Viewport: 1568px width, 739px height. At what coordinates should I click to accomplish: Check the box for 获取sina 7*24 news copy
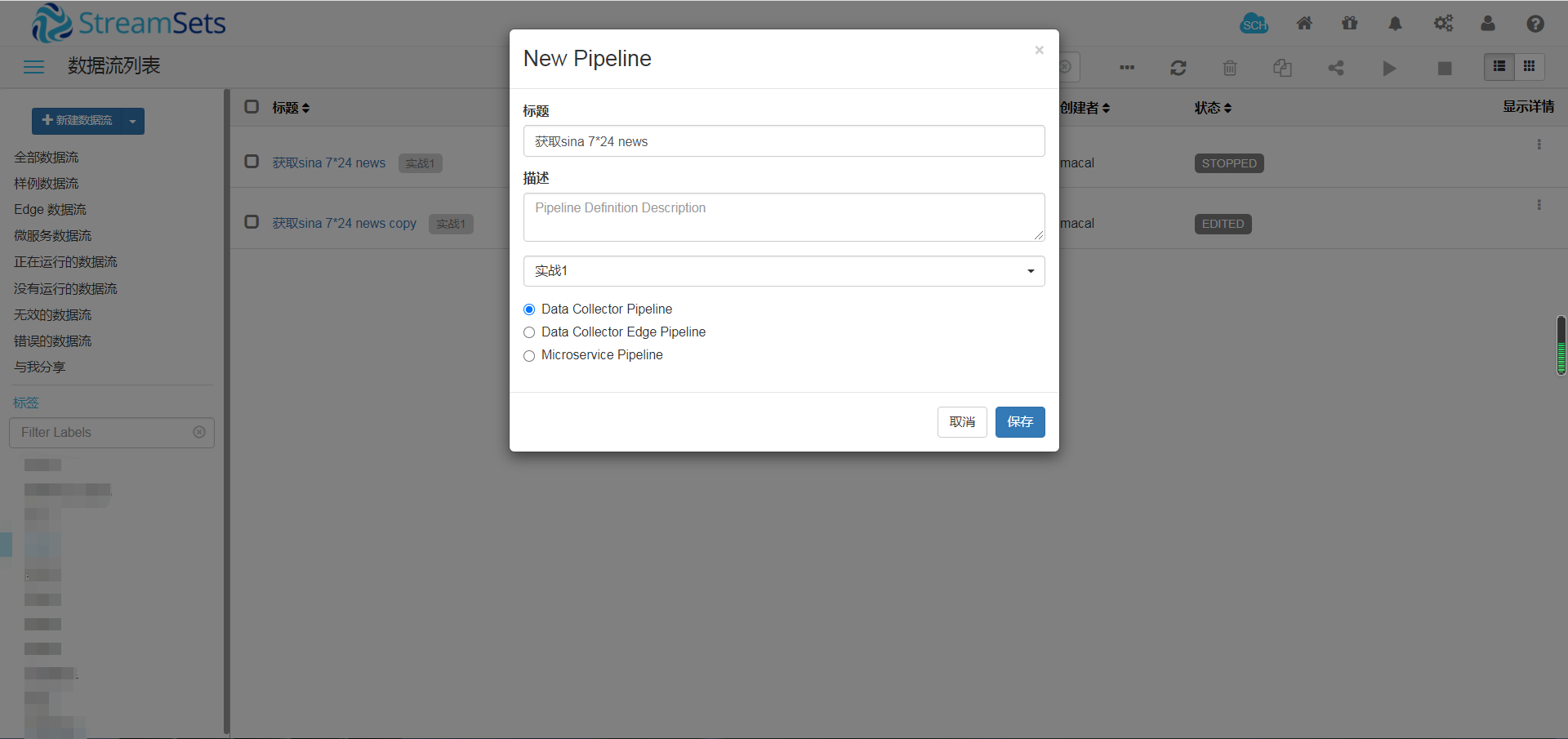[252, 222]
